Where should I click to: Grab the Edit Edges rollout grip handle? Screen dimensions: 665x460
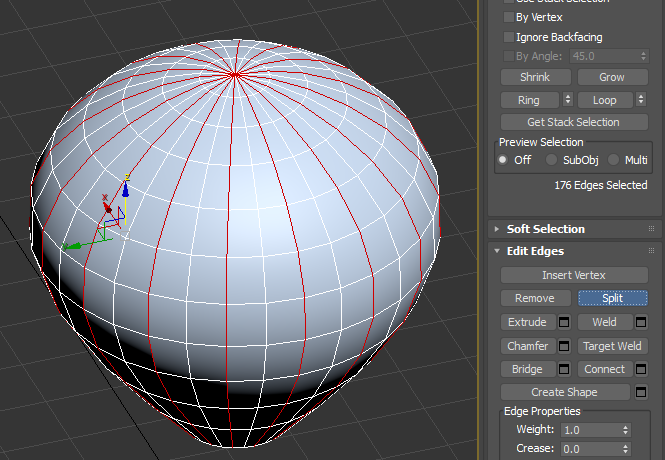(x=651, y=251)
